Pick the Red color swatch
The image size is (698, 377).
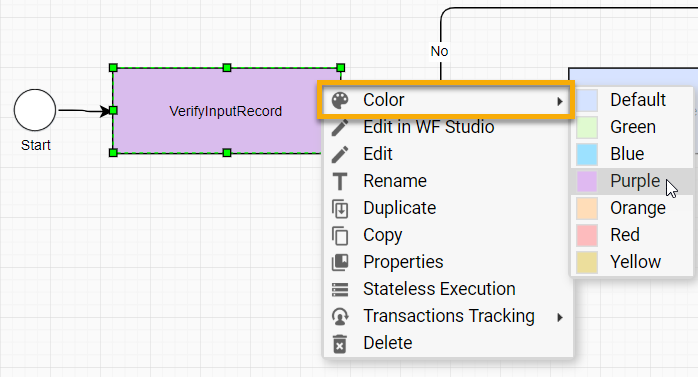pyautogui.click(x=587, y=235)
